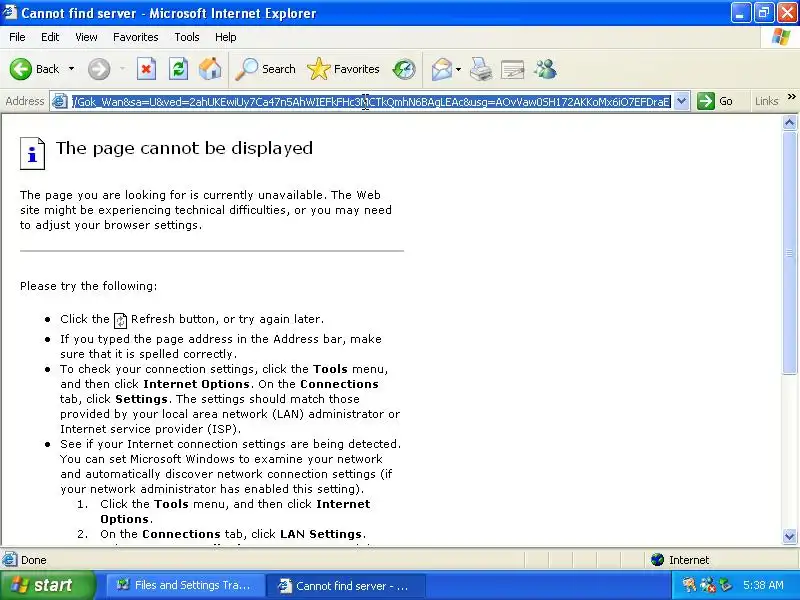This screenshot has width=800, height=600.
Task: Click the Internet zone globe icon
Action: 657,560
